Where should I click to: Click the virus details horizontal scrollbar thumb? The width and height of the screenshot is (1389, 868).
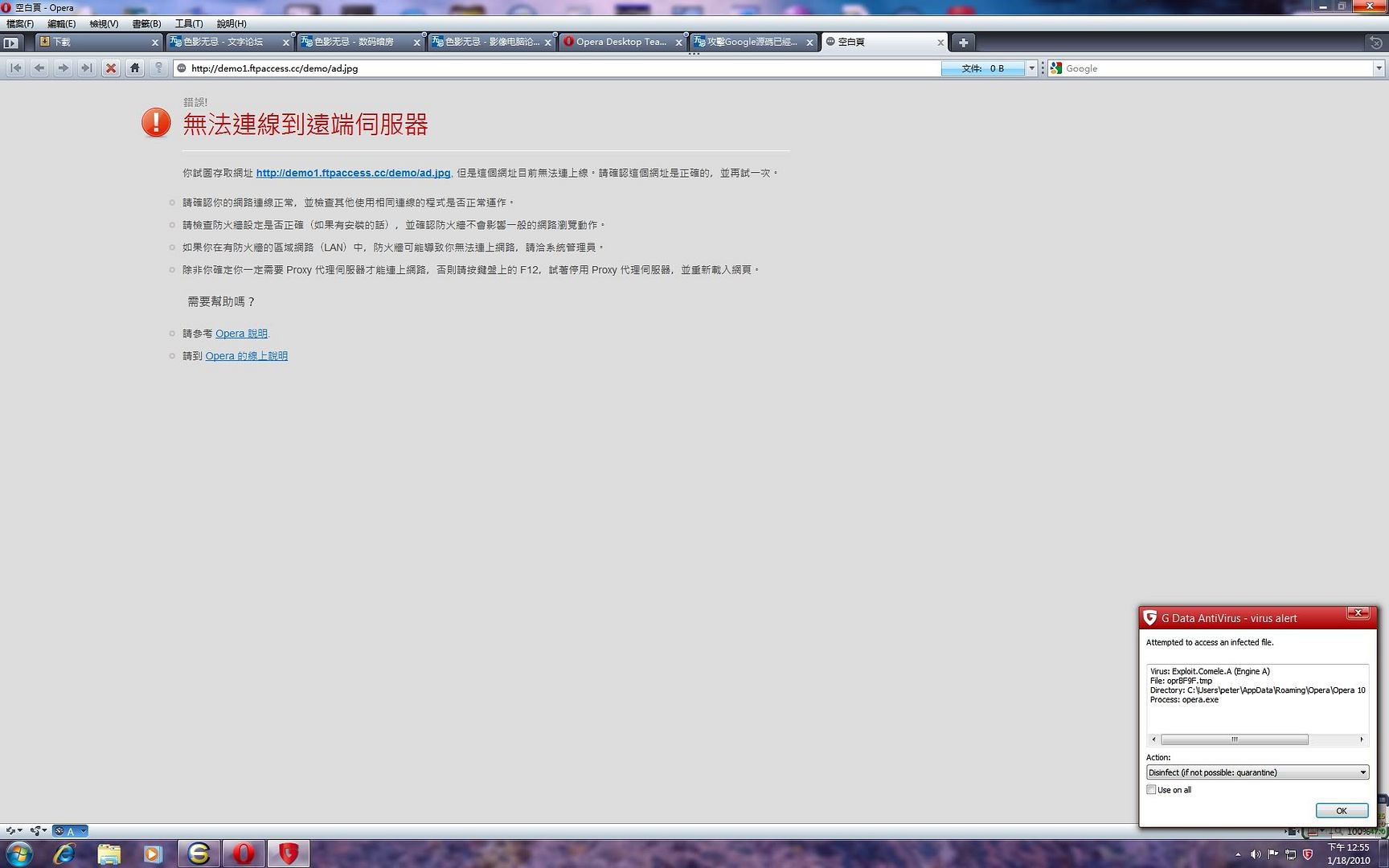point(1235,739)
